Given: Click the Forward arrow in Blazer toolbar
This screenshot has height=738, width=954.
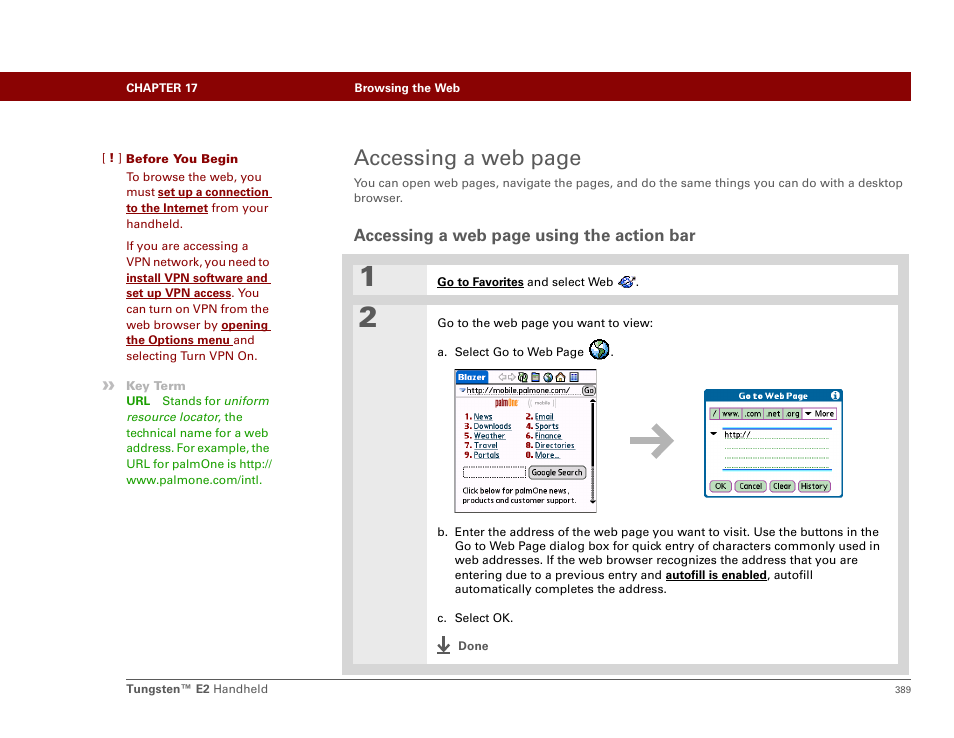Looking at the screenshot, I should click(x=512, y=377).
